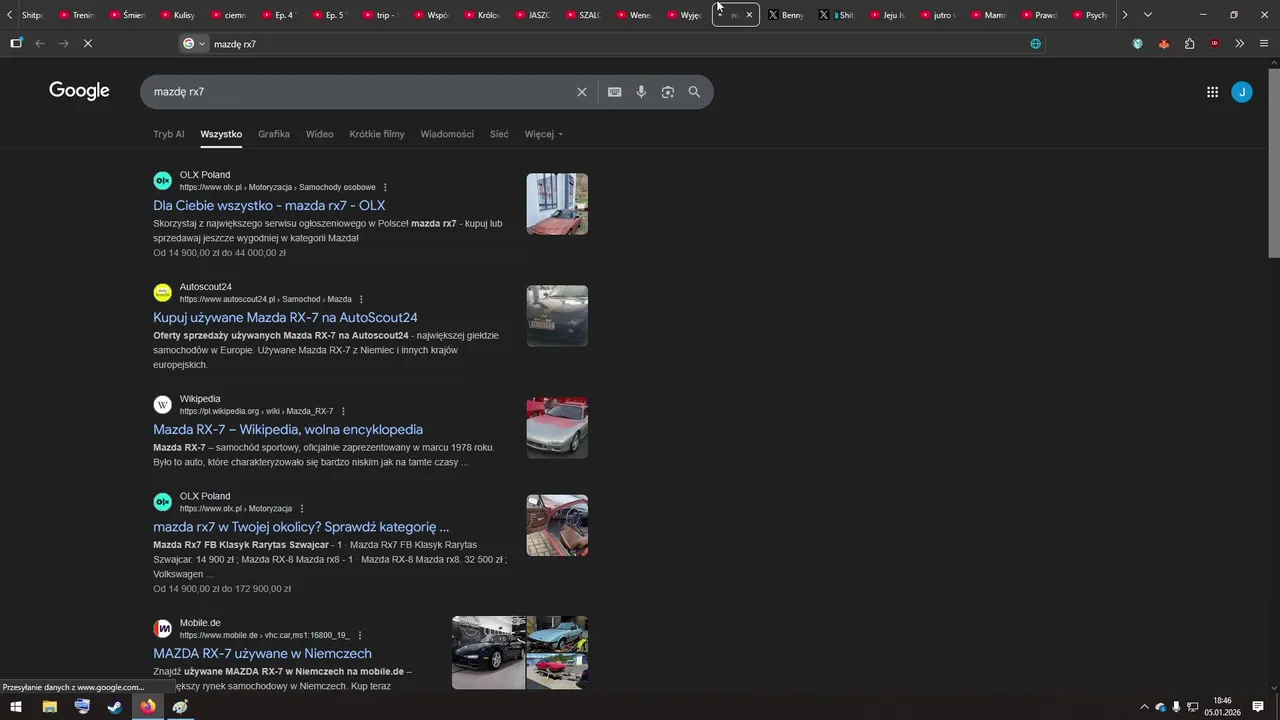Search by image with Google Lens

point(668,92)
